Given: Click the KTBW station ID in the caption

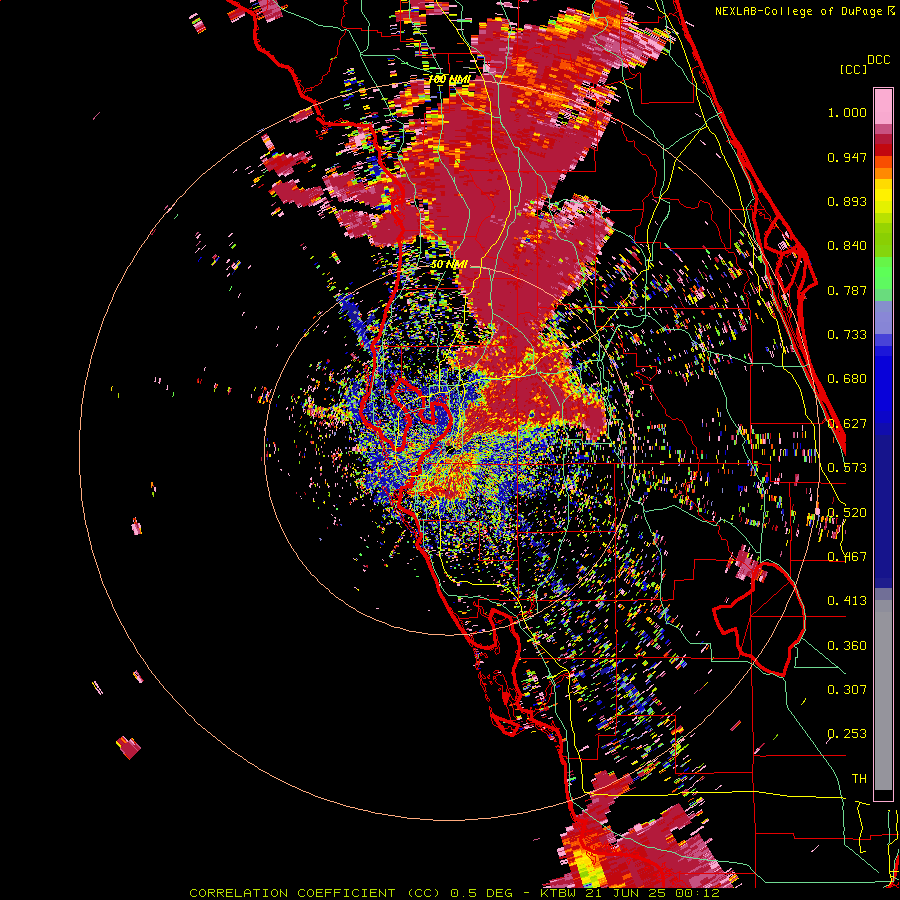Looking at the screenshot, I should pyautogui.click(x=558, y=893).
